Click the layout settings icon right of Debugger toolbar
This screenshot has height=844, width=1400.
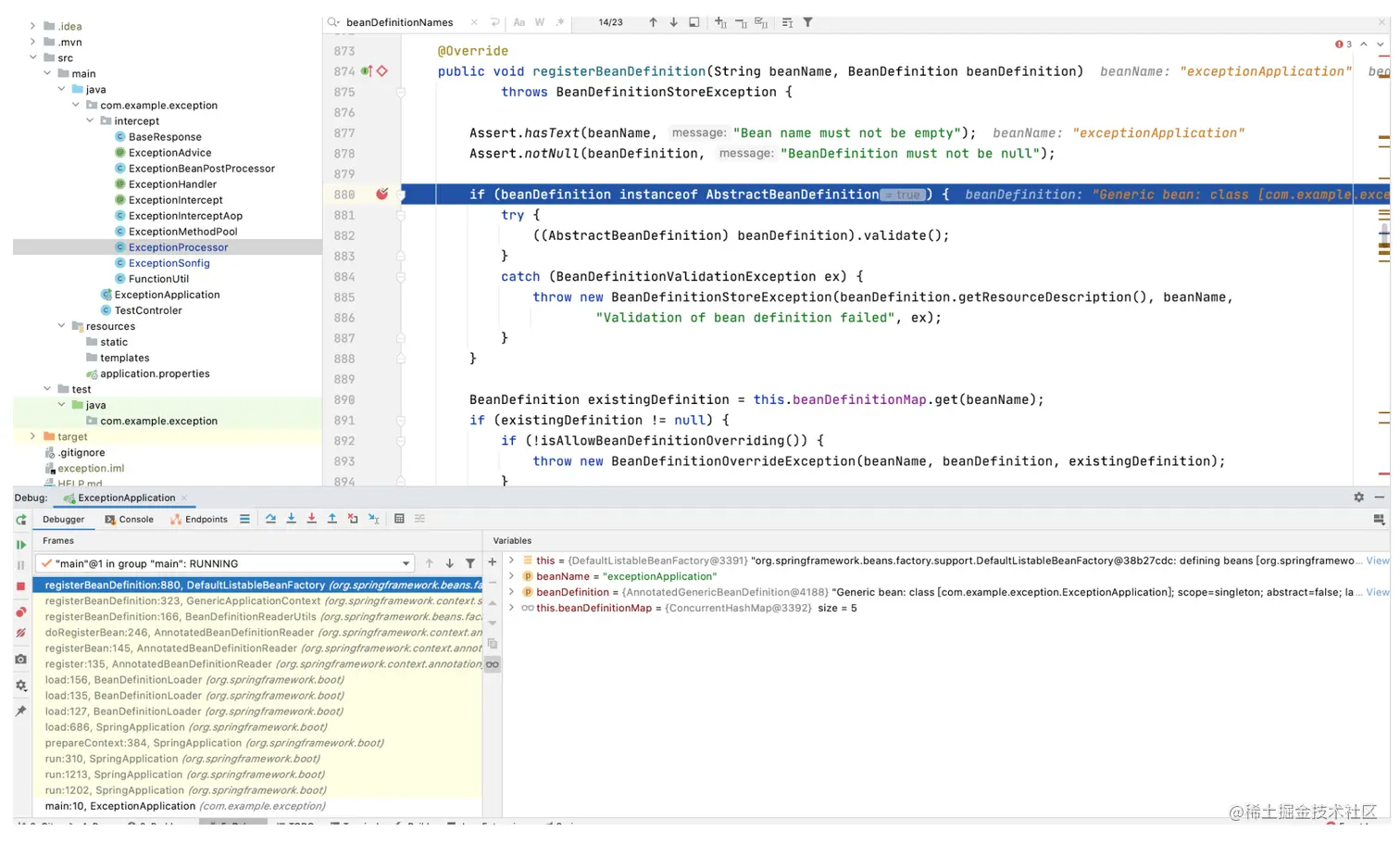[1379, 520]
